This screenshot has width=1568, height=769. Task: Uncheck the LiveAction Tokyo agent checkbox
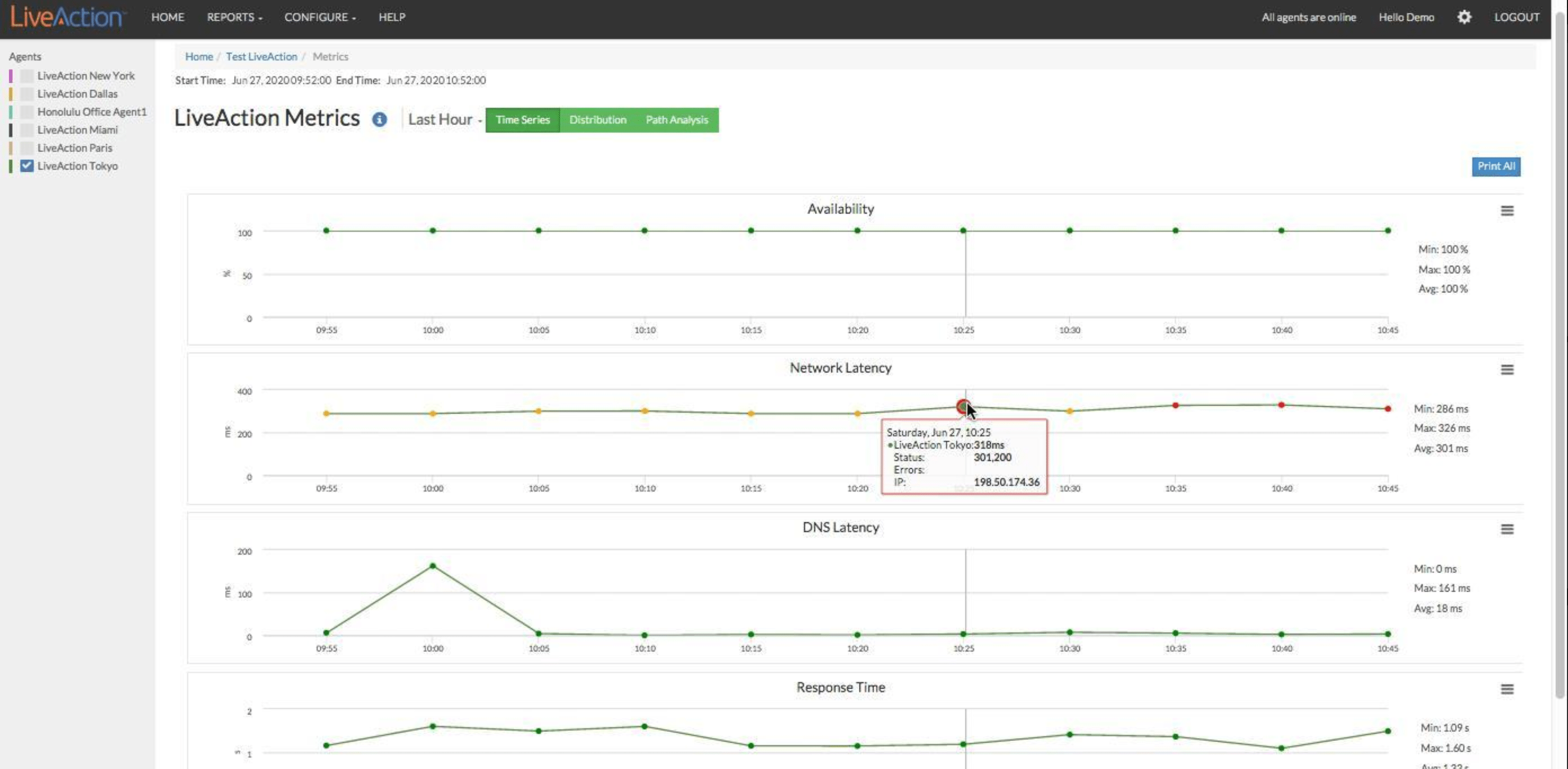(x=27, y=166)
